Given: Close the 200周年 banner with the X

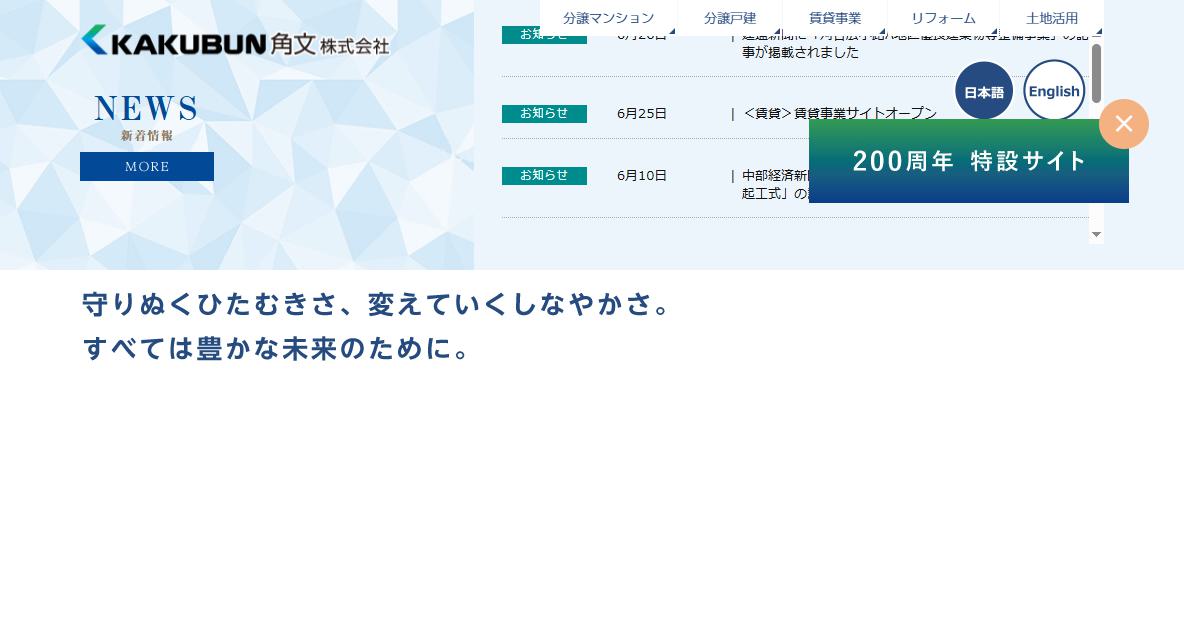Looking at the screenshot, I should click(x=1124, y=124).
